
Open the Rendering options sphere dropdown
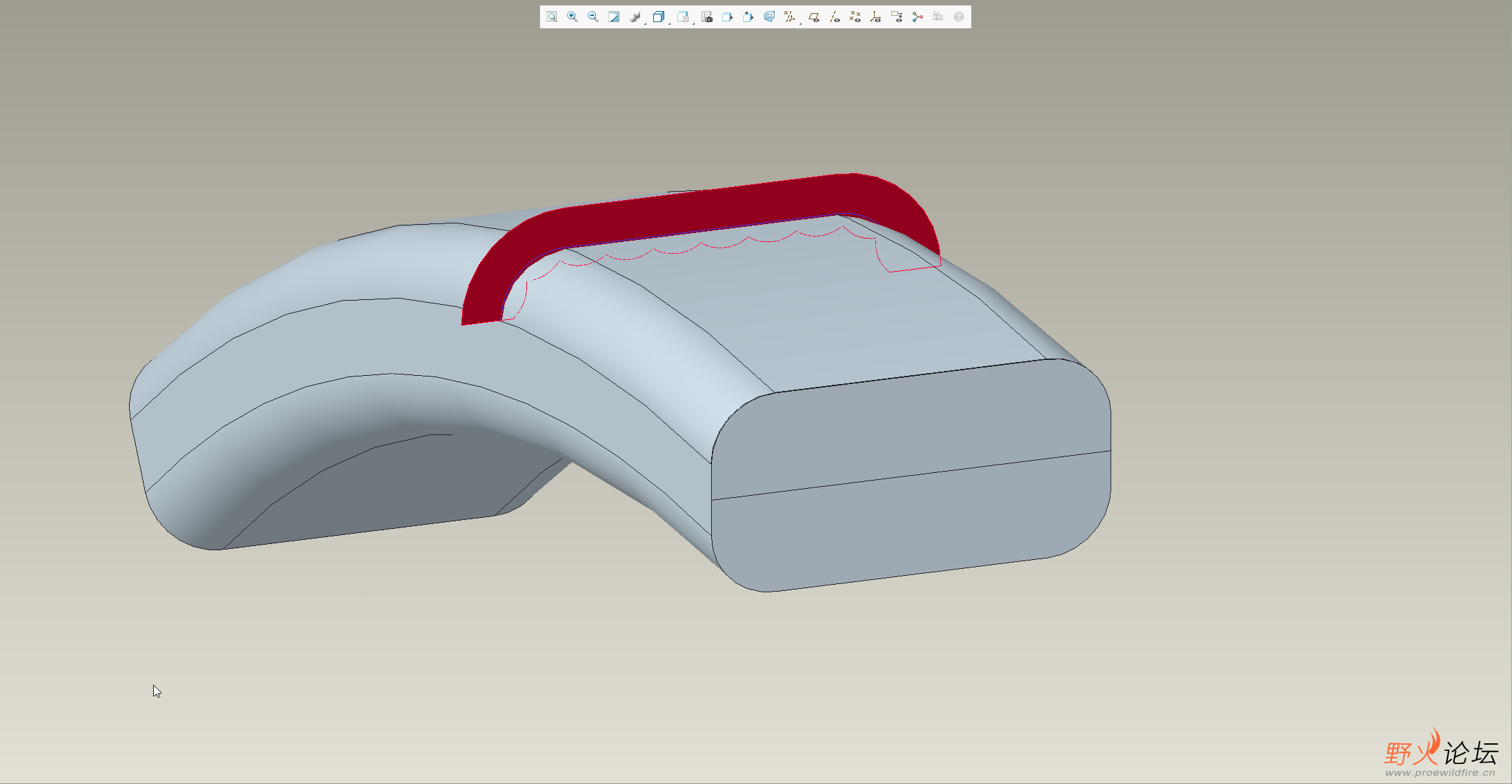coord(636,17)
